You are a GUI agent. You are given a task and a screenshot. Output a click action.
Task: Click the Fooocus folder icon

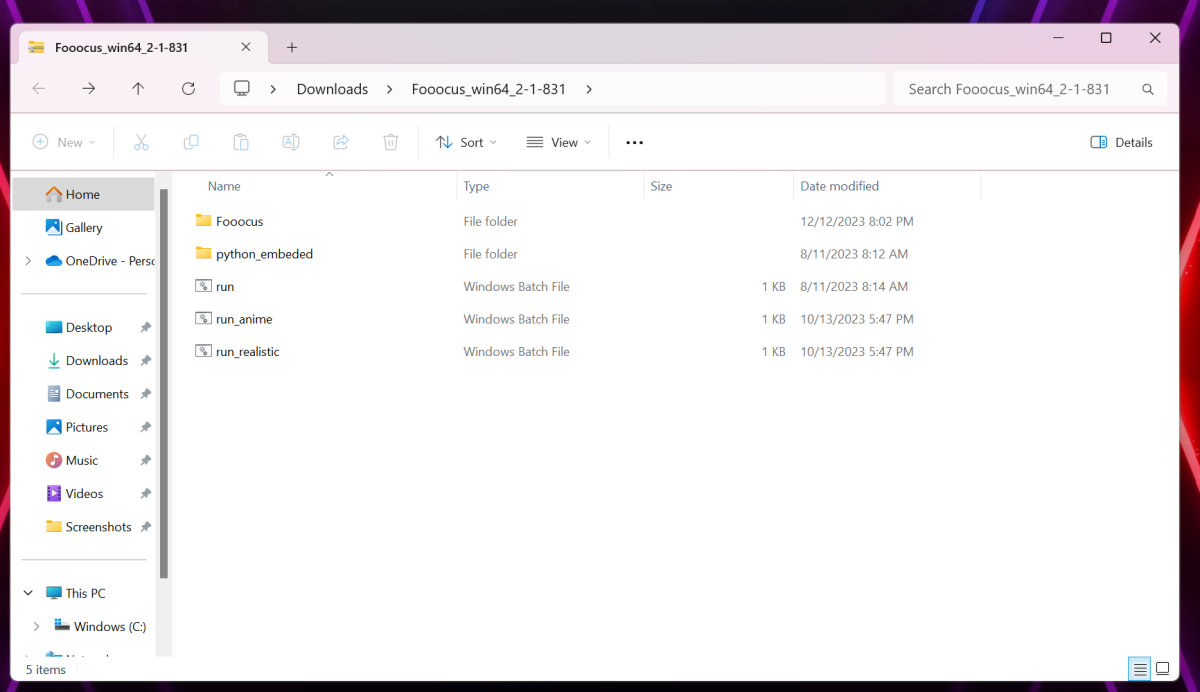point(203,221)
